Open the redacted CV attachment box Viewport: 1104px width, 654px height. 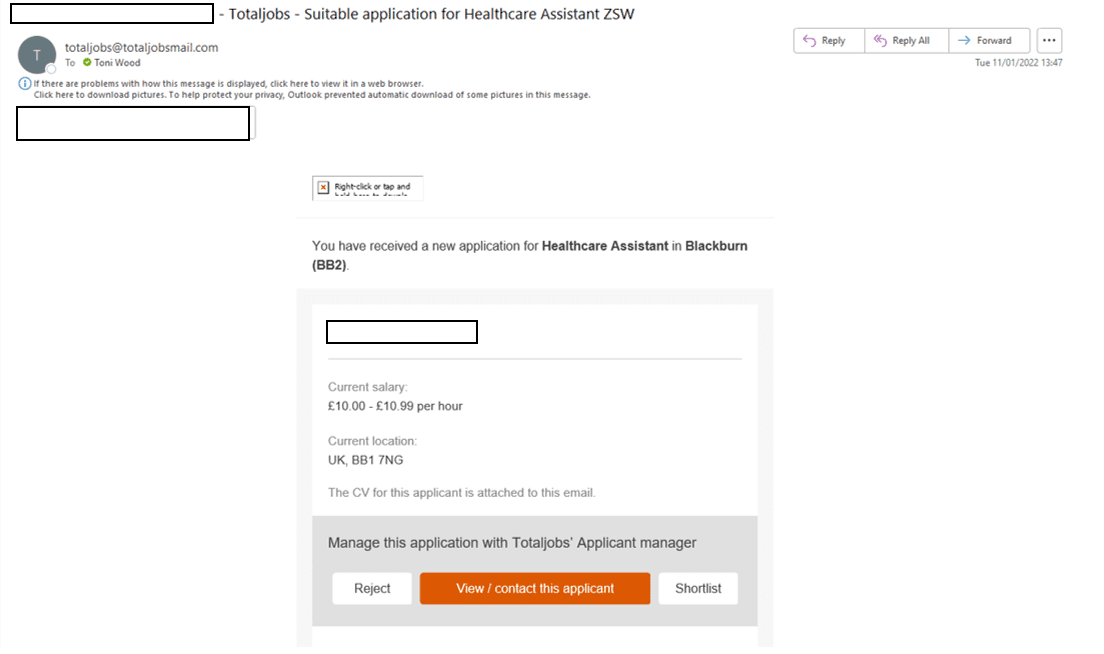click(133, 124)
